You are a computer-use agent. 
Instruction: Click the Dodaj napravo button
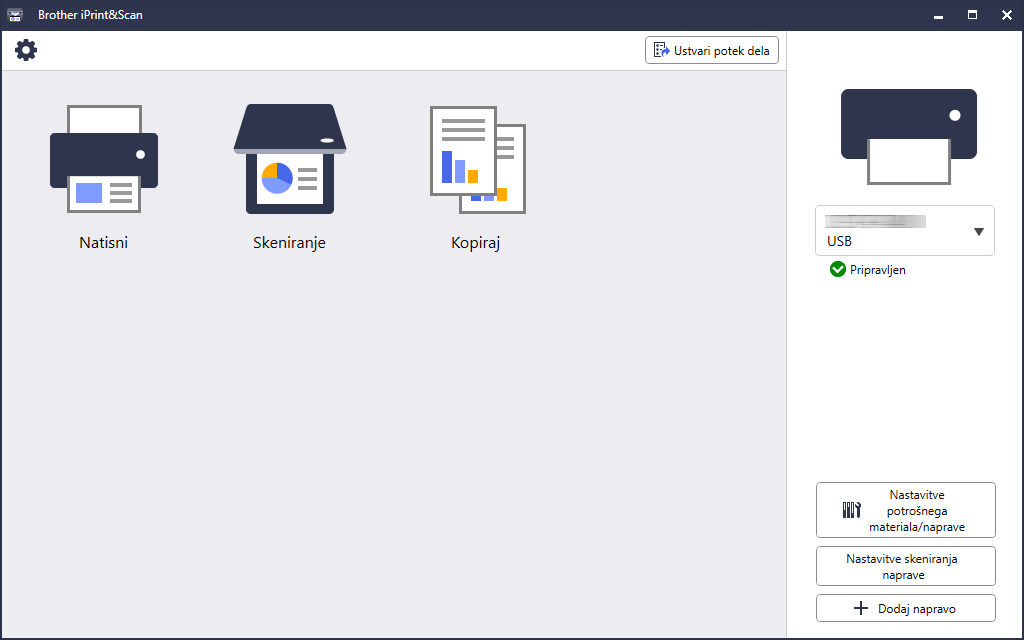[x=905, y=609]
